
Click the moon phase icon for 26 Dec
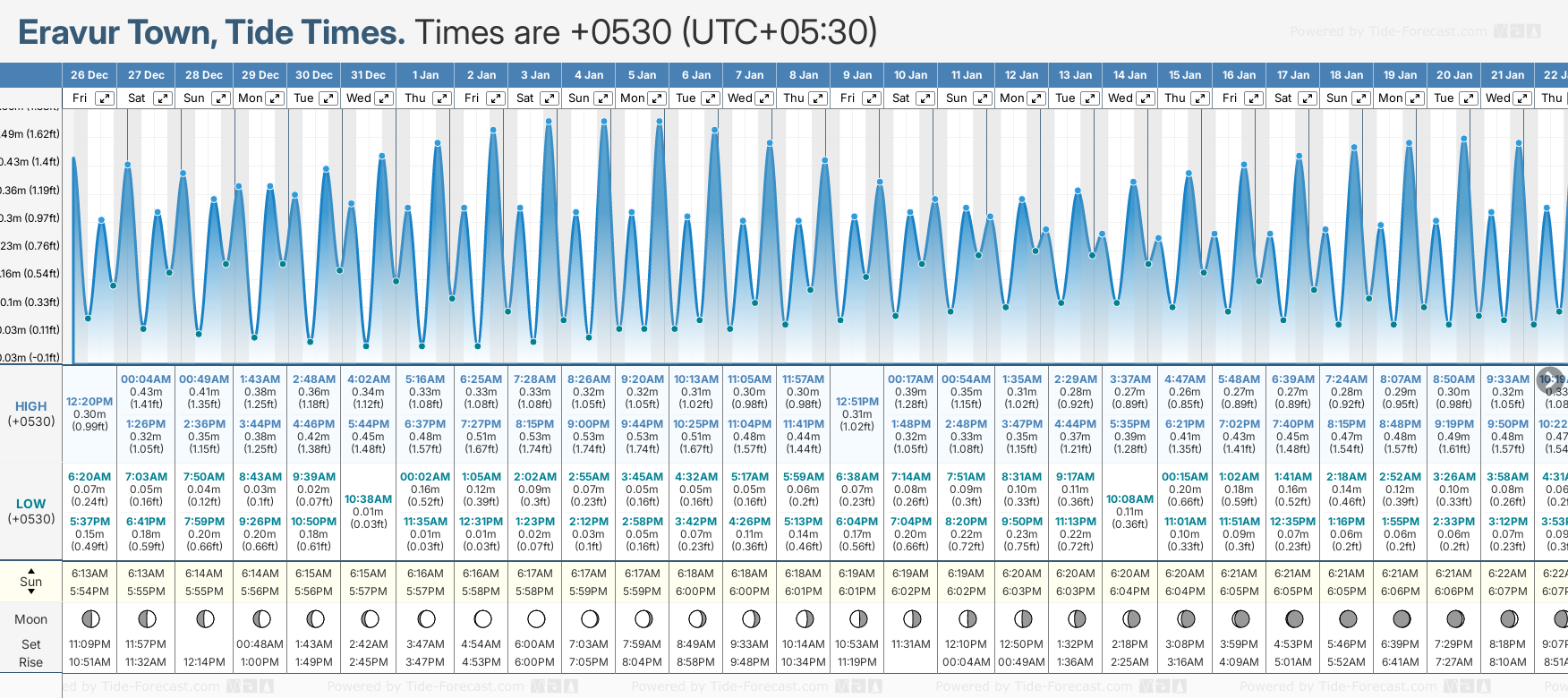click(x=89, y=618)
